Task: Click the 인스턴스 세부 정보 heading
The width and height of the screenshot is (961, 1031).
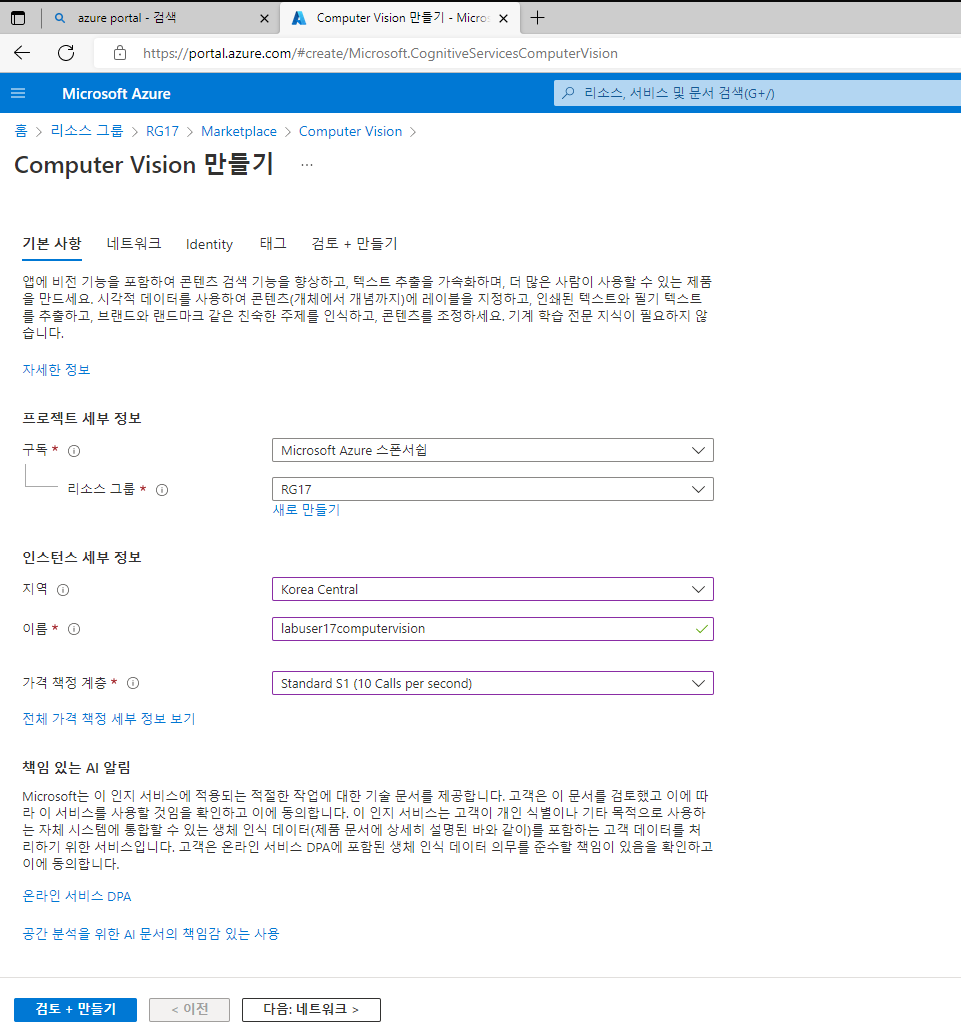Action: click(x=82, y=558)
